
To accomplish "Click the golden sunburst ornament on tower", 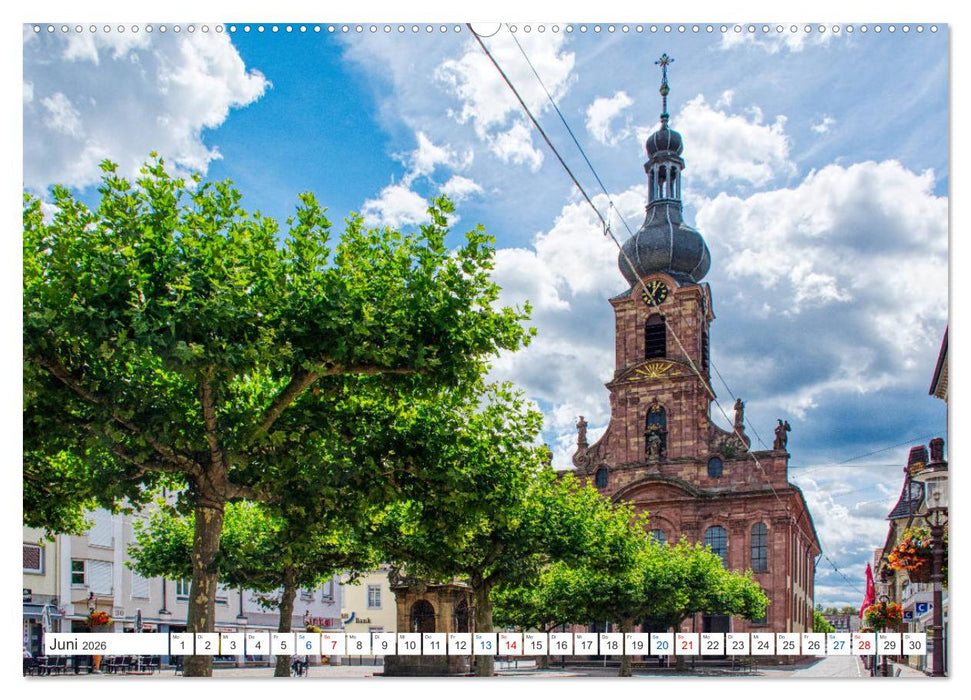I will [x=655, y=370].
